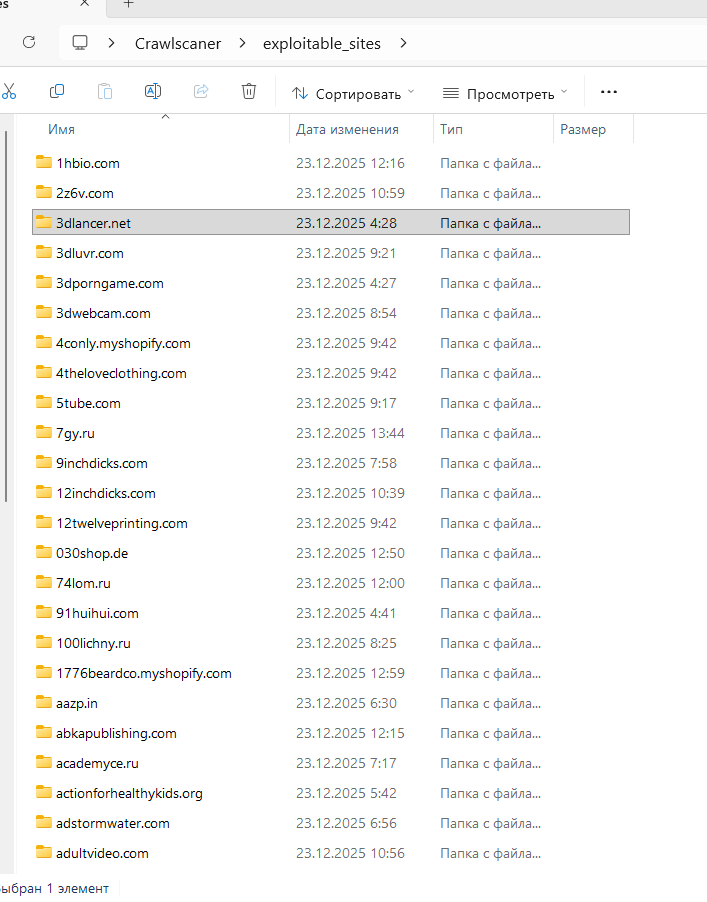Select folder icon of 3dluvr.com
Screen dimensions: 707x902
[x=44, y=252]
